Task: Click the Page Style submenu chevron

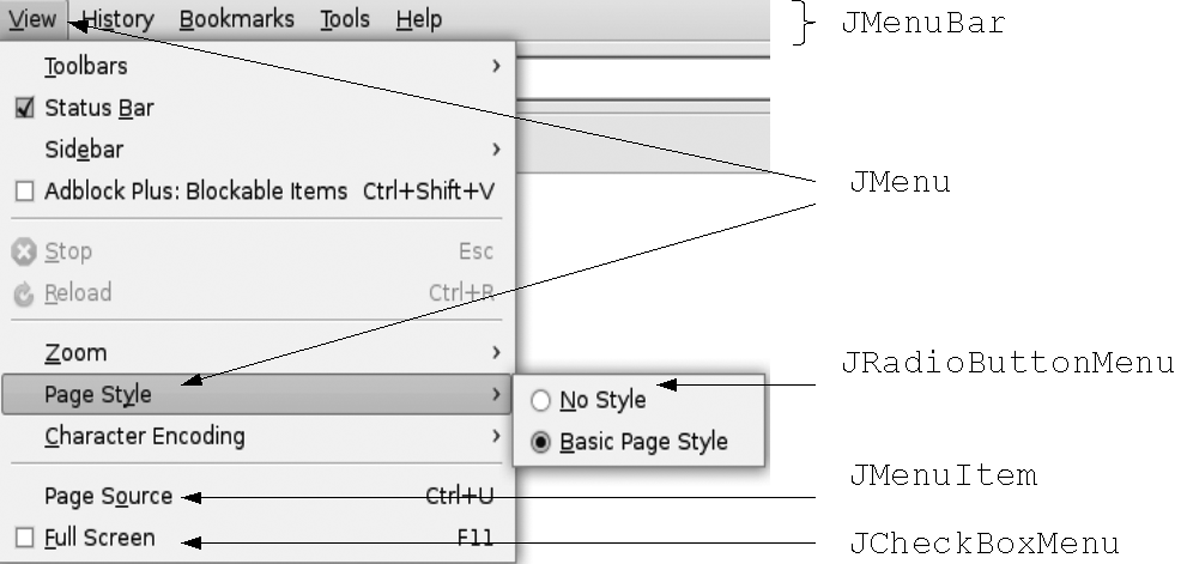Action: pyautogui.click(x=496, y=394)
